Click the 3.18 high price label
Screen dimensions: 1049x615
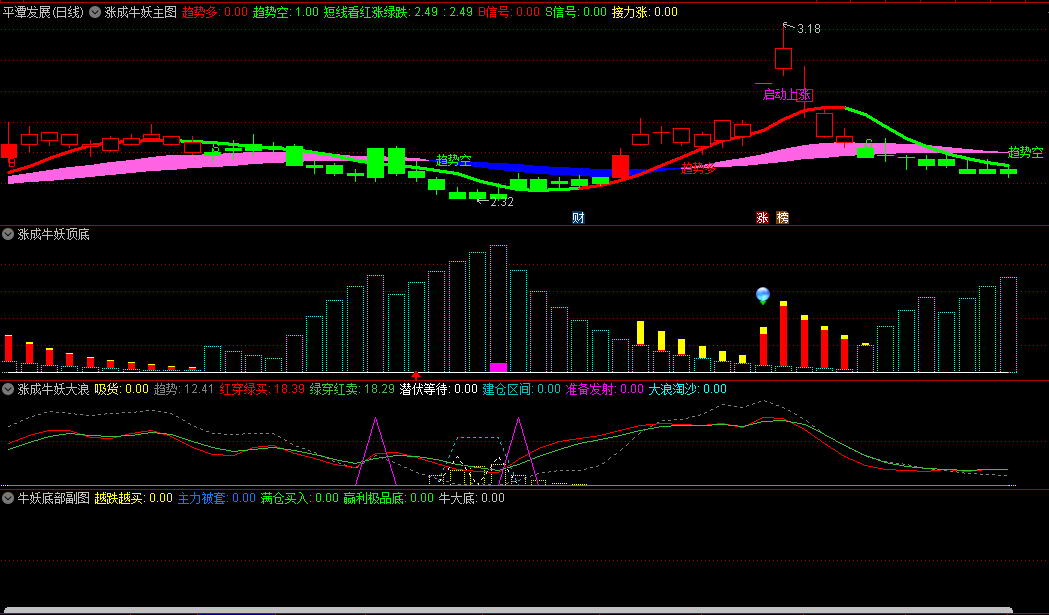808,29
